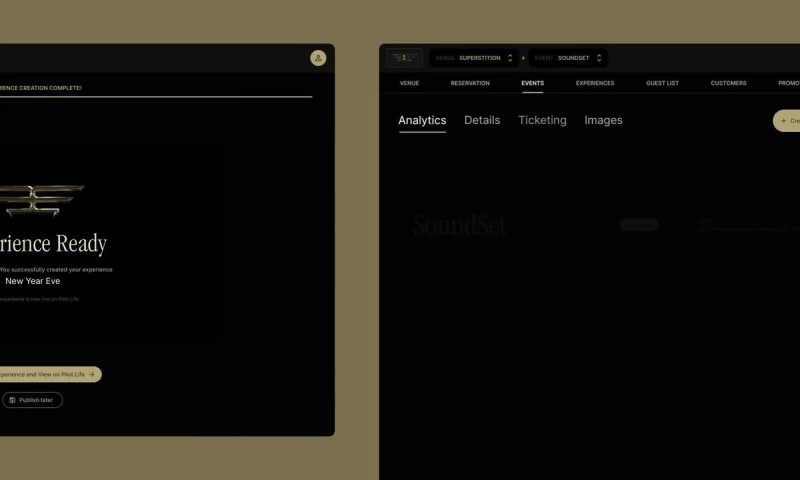The width and height of the screenshot is (800, 480).
Task: Switch to the Ticketing sub-tab
Action: coord(542,120)
